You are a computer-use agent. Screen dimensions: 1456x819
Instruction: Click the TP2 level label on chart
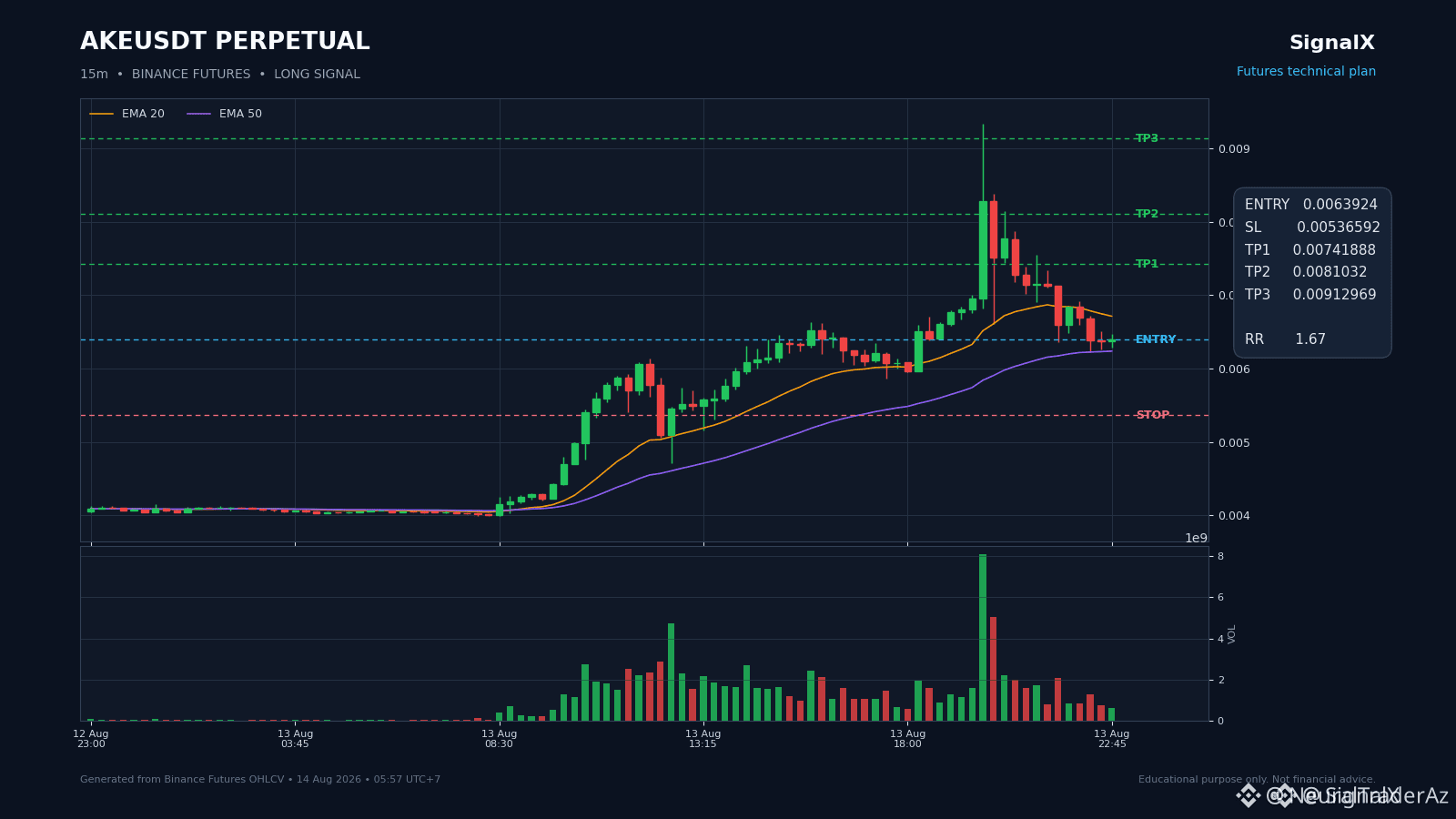click(x=1147, y=214)
